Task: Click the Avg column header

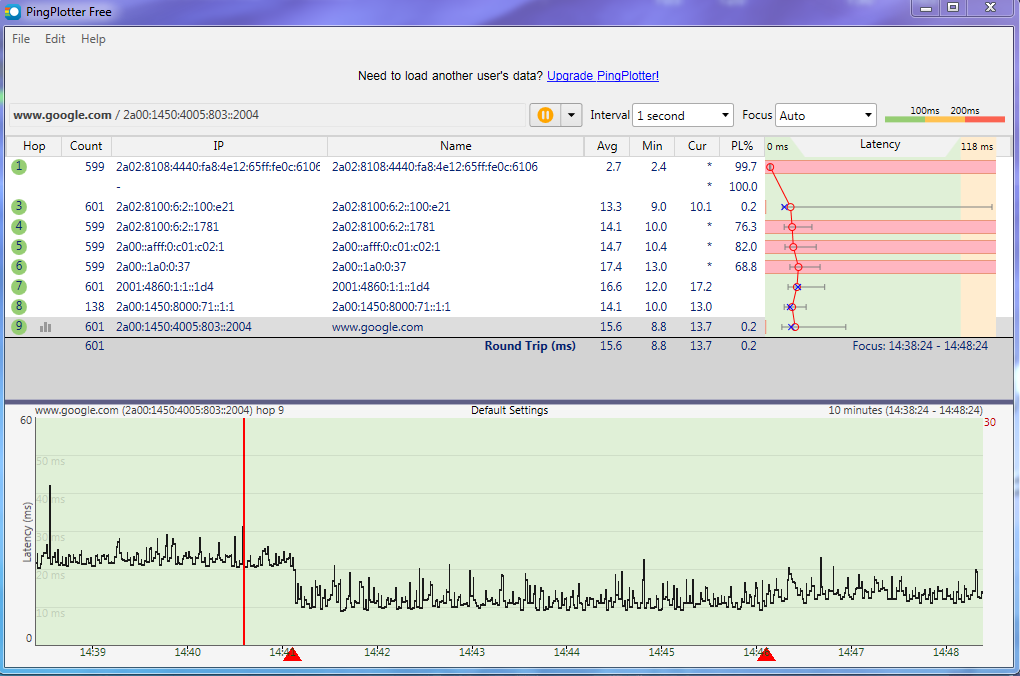Action: (x=607, y=146)
